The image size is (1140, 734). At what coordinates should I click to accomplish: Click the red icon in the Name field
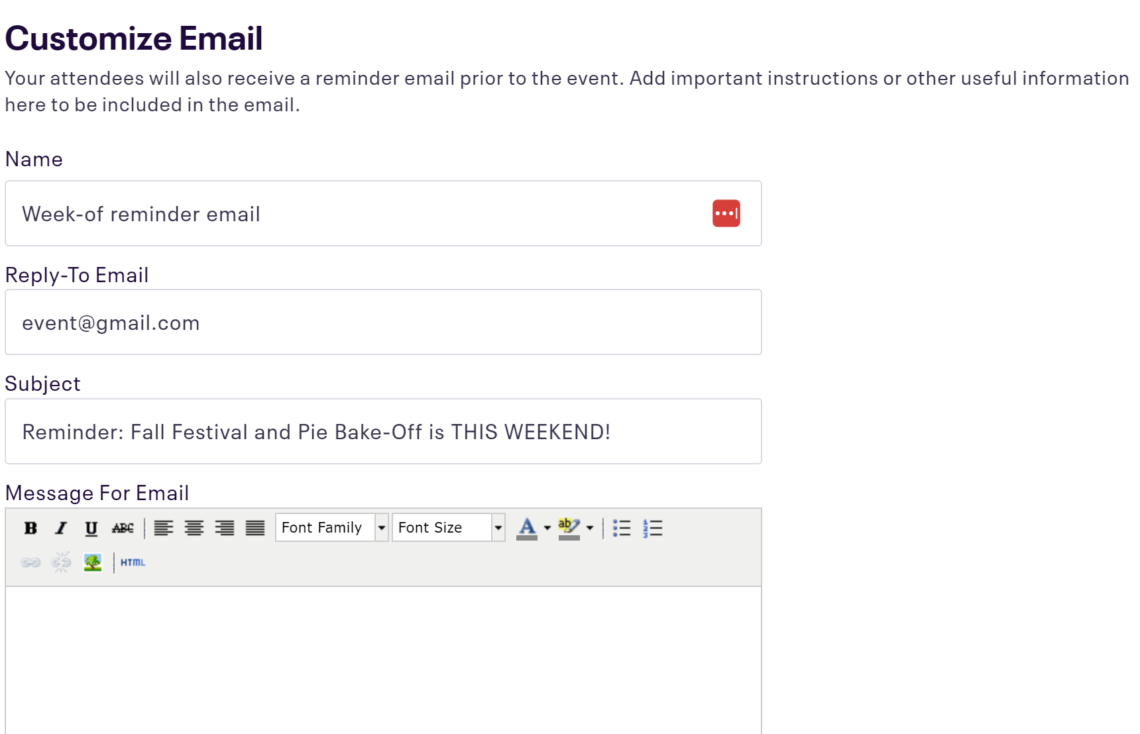coord(726,213)
